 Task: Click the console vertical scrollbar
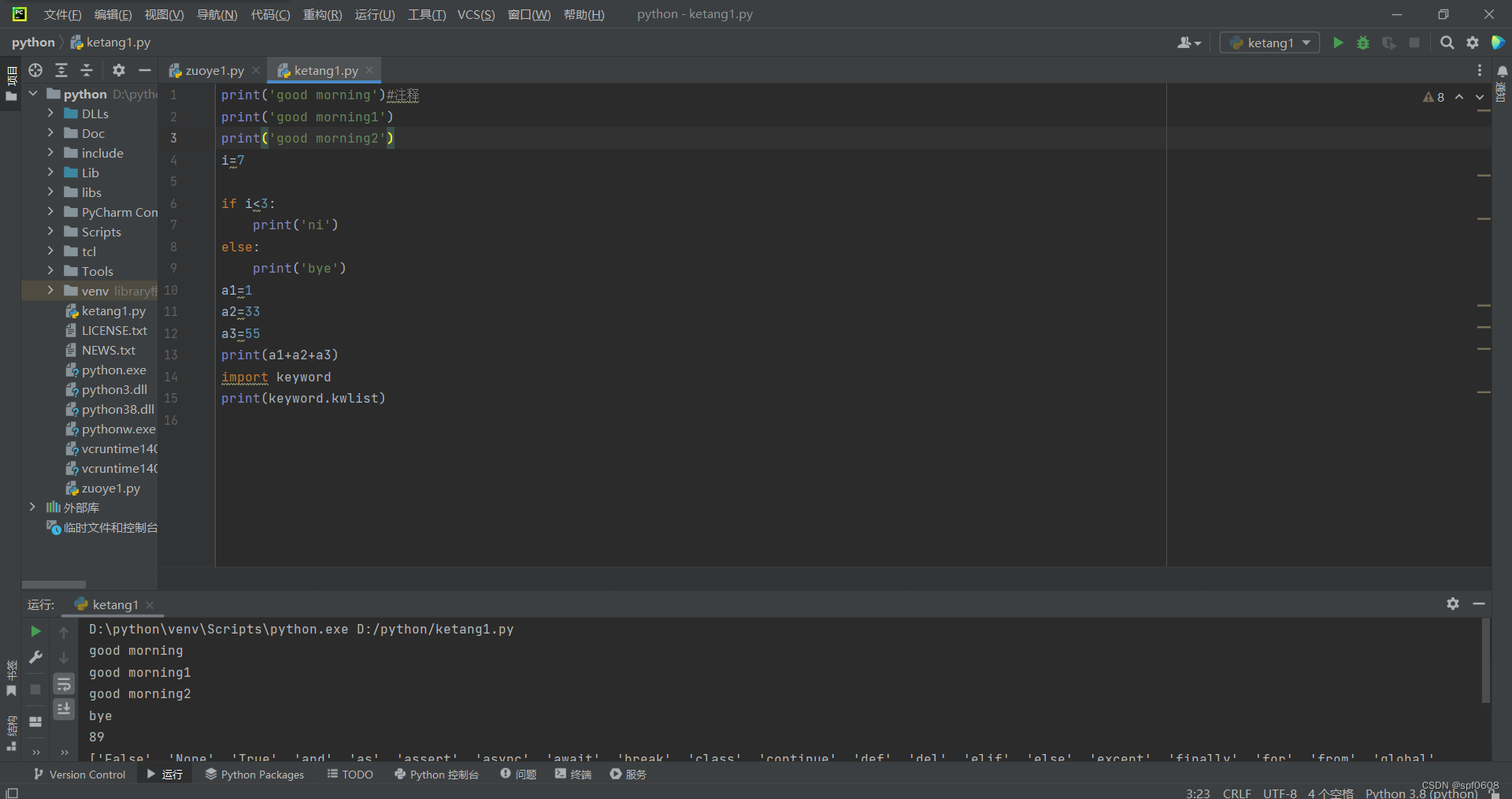(x=1486, y=660)
